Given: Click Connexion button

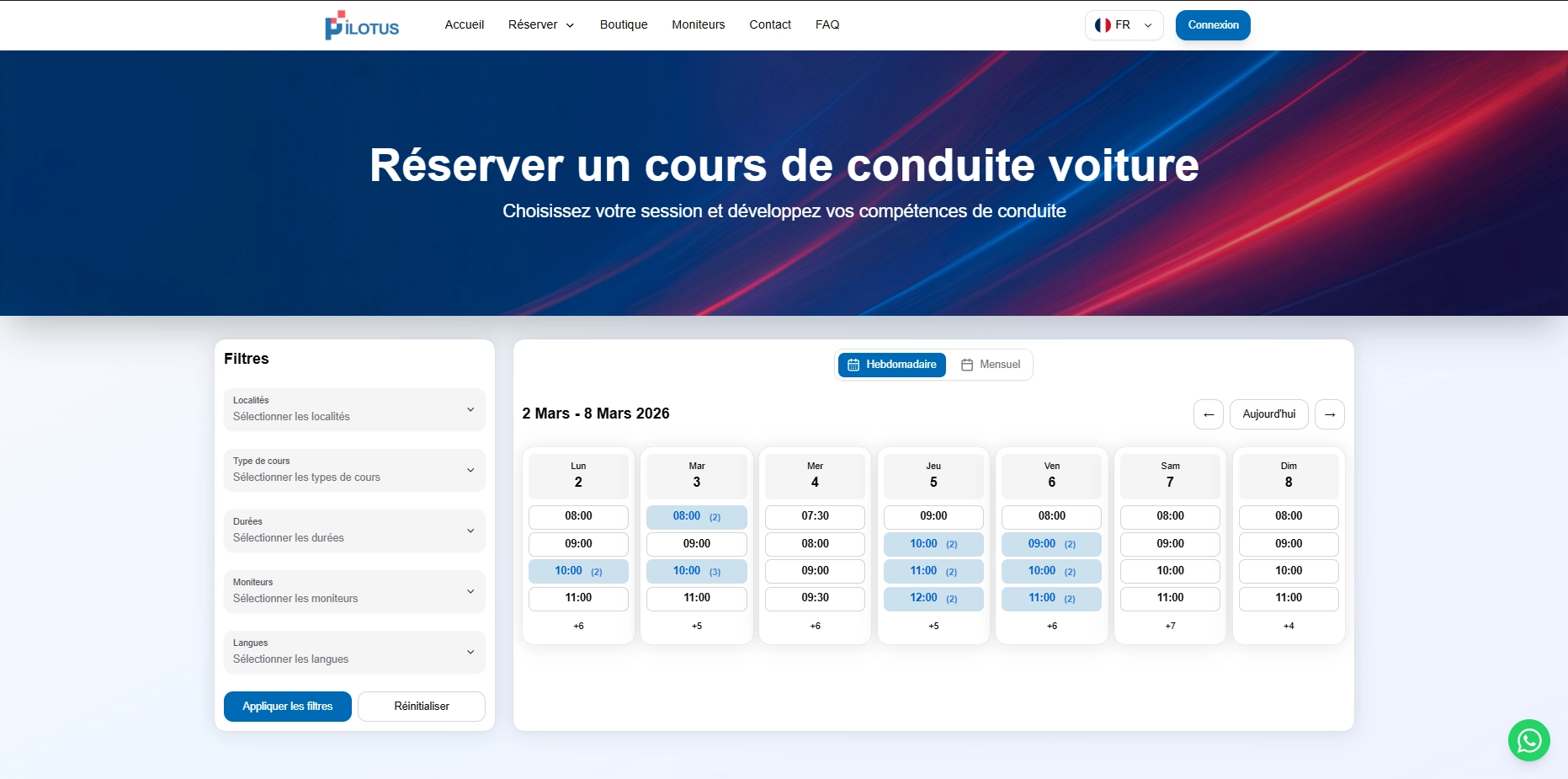Looking at the screenshot, I should tap(1213, 25).
